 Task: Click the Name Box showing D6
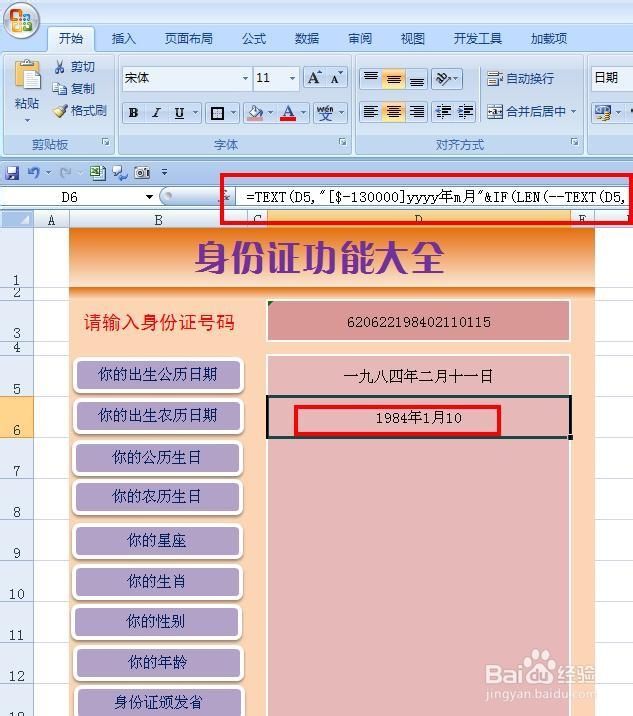click(x=69, y=197)
